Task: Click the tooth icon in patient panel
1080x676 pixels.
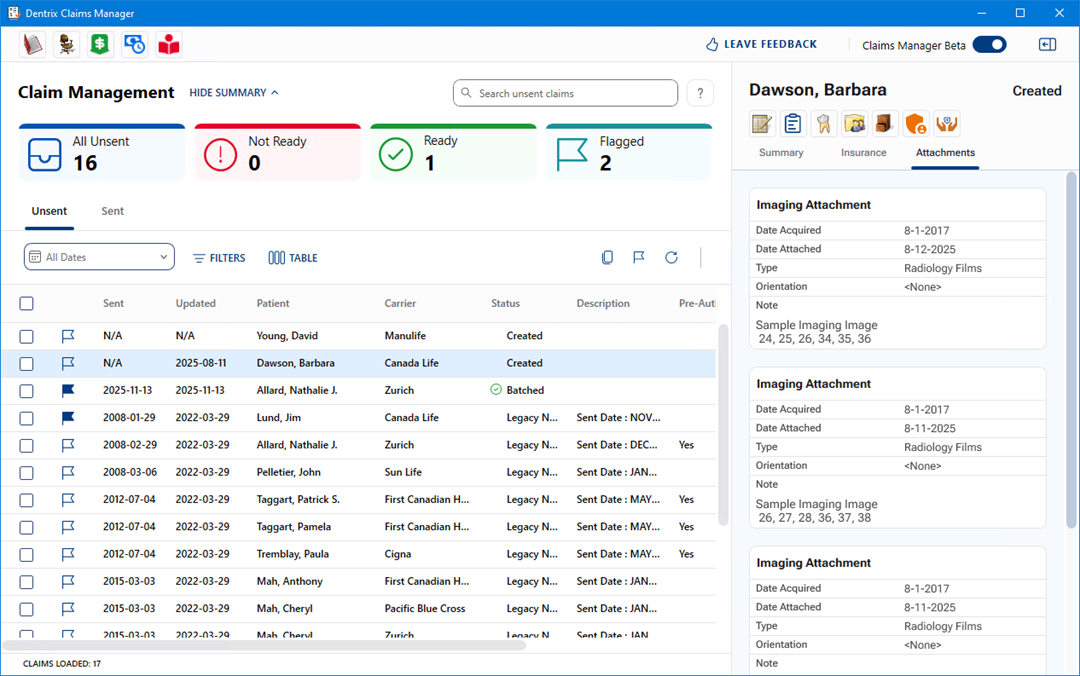Action: [x=824, y=124]
